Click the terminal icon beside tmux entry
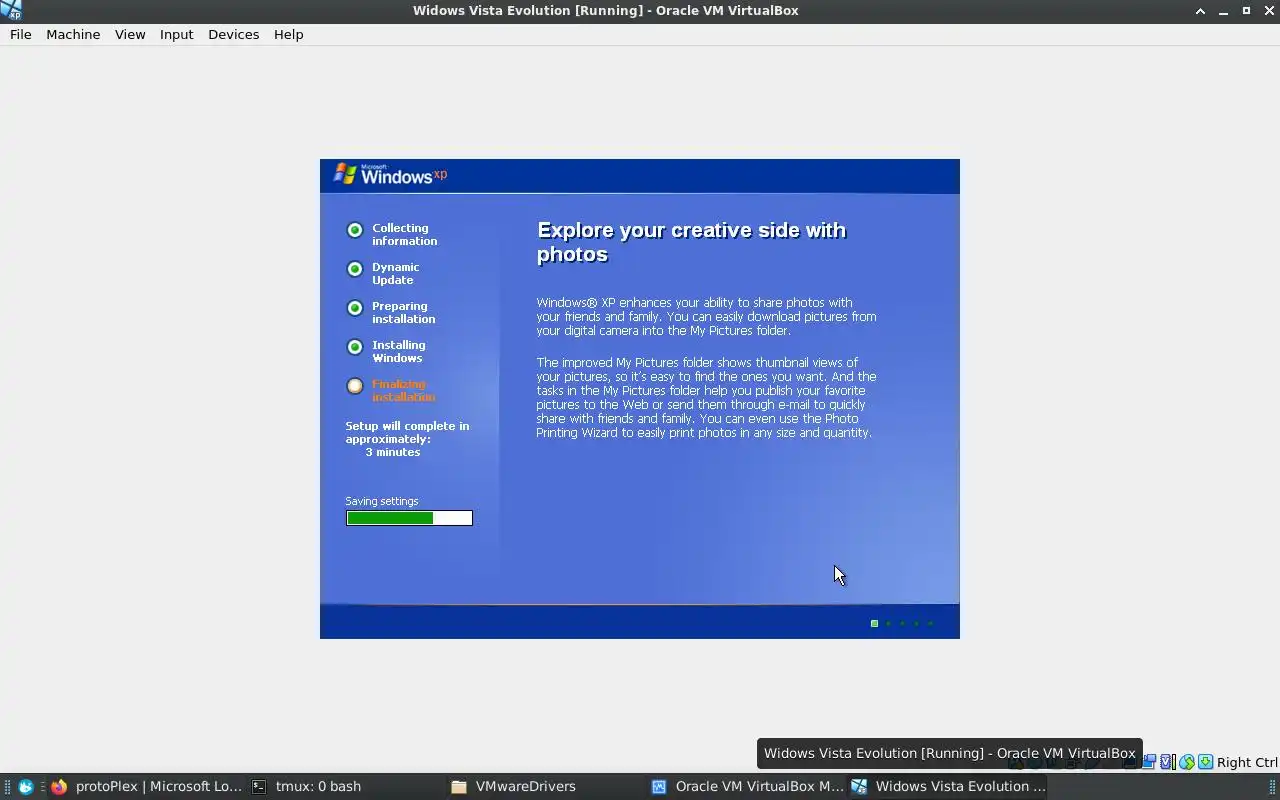Image resolution: width=1280 pixels, height=800 pixels. (x=259, y=787)
